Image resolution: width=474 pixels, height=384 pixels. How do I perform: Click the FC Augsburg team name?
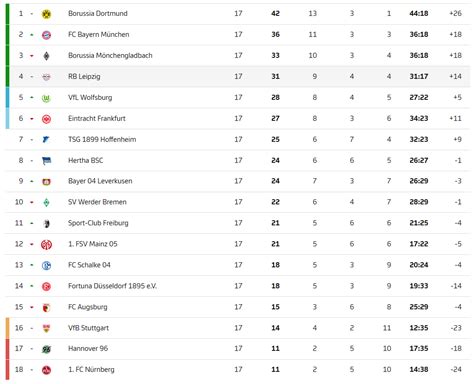(88, 307)
